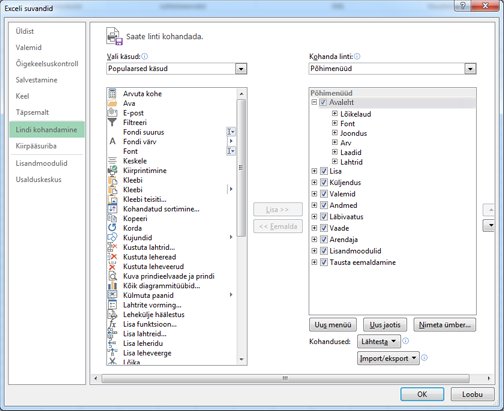Screen dimensions: 504x411
Task: Click info icon next to Vali käsud
Action: (x=145, y=56)
